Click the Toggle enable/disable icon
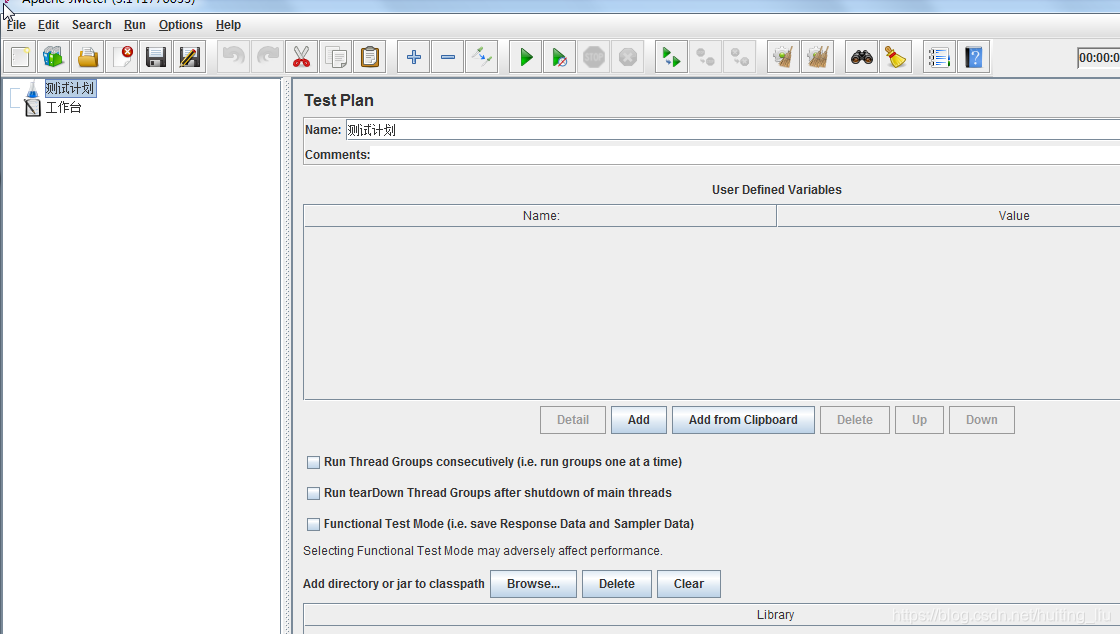Viewport: 1120px width, 634px height. point(482,57)
